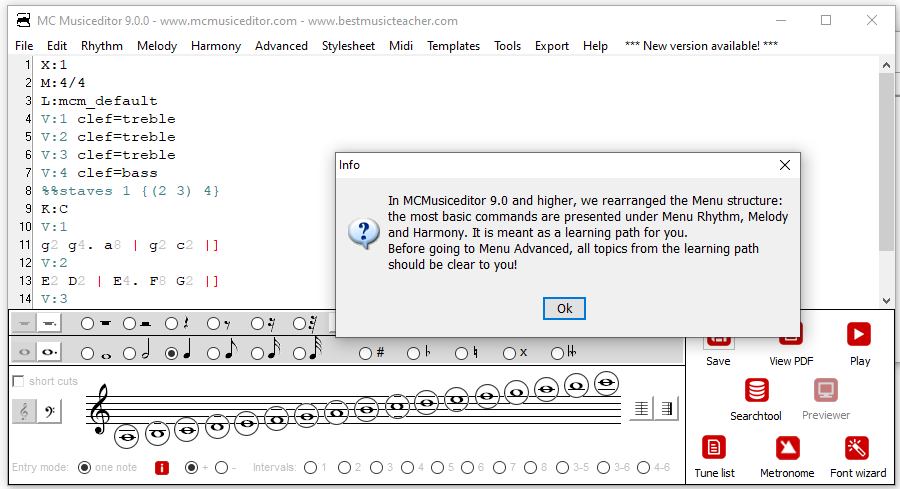Open the Previewer

click(825, 391)
